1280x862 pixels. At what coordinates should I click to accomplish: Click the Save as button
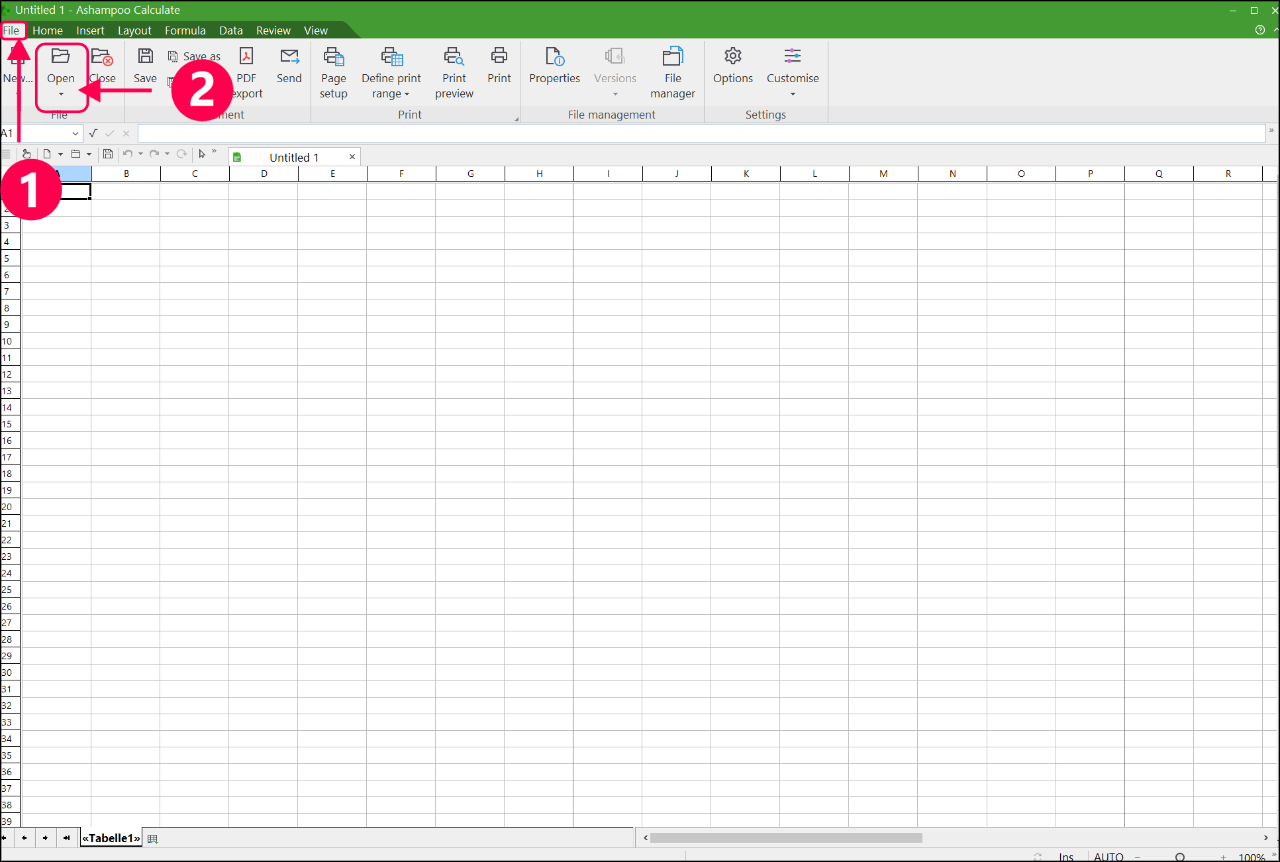tap(194, 57)
